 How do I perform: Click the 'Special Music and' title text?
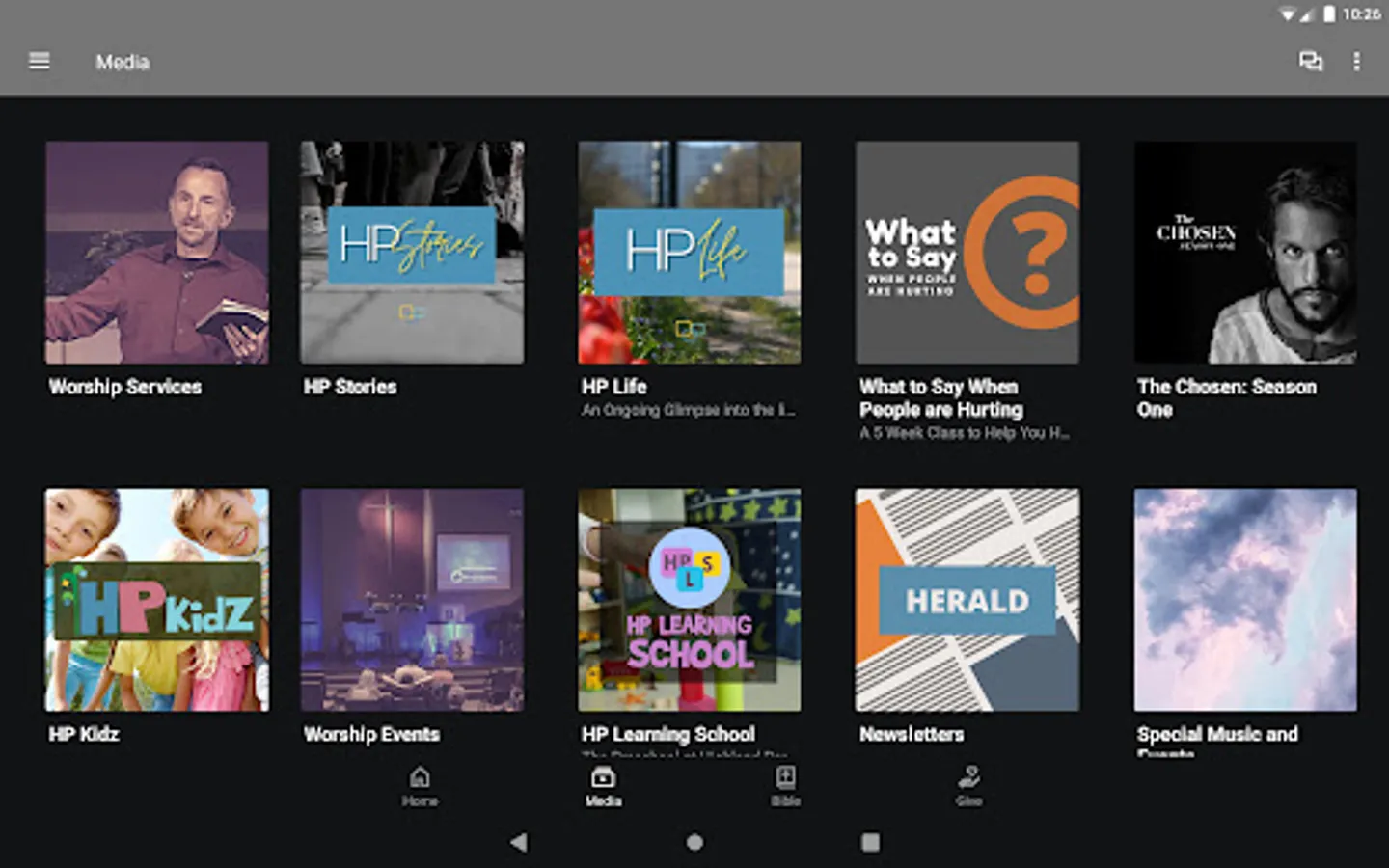tap(1217, 734)
